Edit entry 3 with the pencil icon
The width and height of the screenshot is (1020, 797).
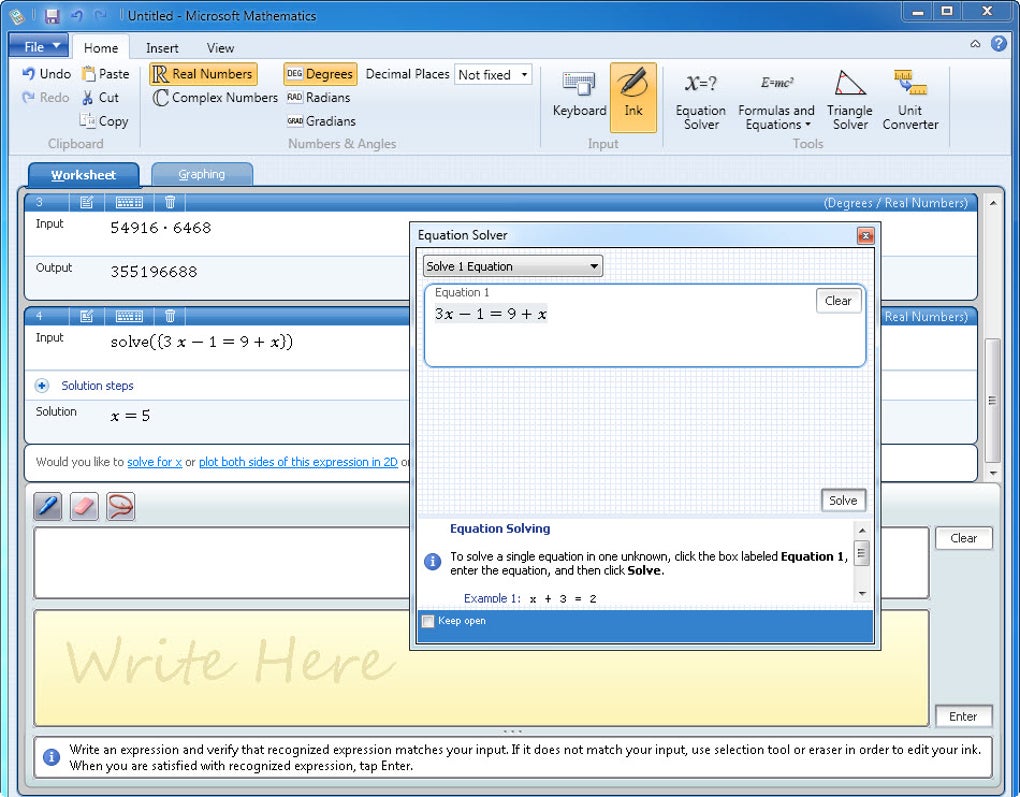[86, 202]
